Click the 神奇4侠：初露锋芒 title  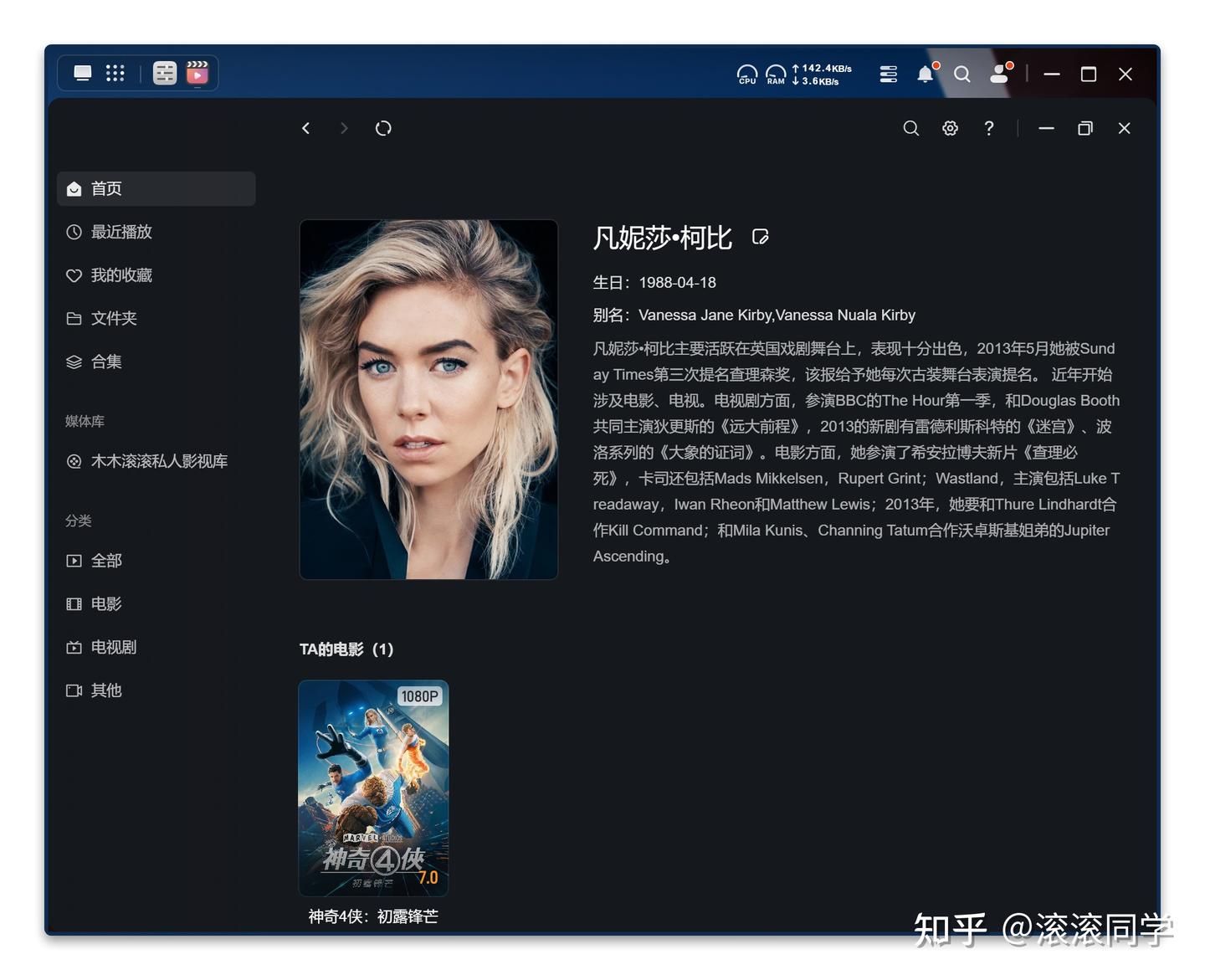click(373, 916)
